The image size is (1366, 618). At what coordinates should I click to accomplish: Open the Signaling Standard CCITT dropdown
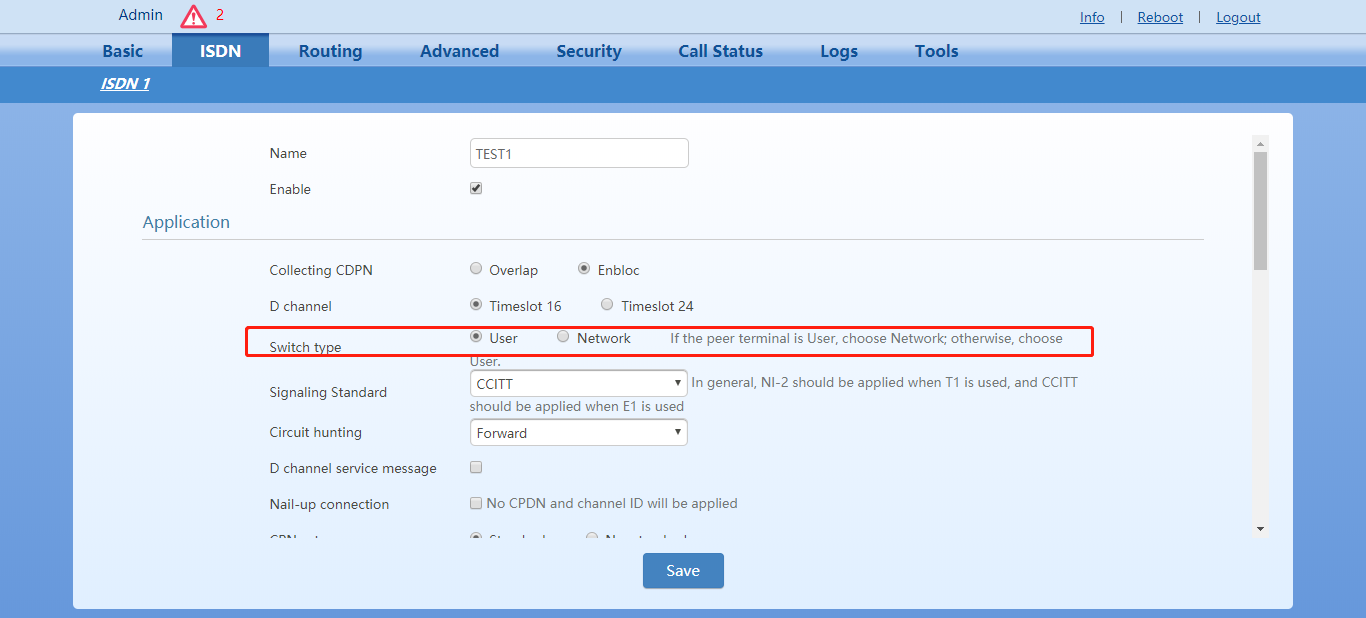coord(579,383)
